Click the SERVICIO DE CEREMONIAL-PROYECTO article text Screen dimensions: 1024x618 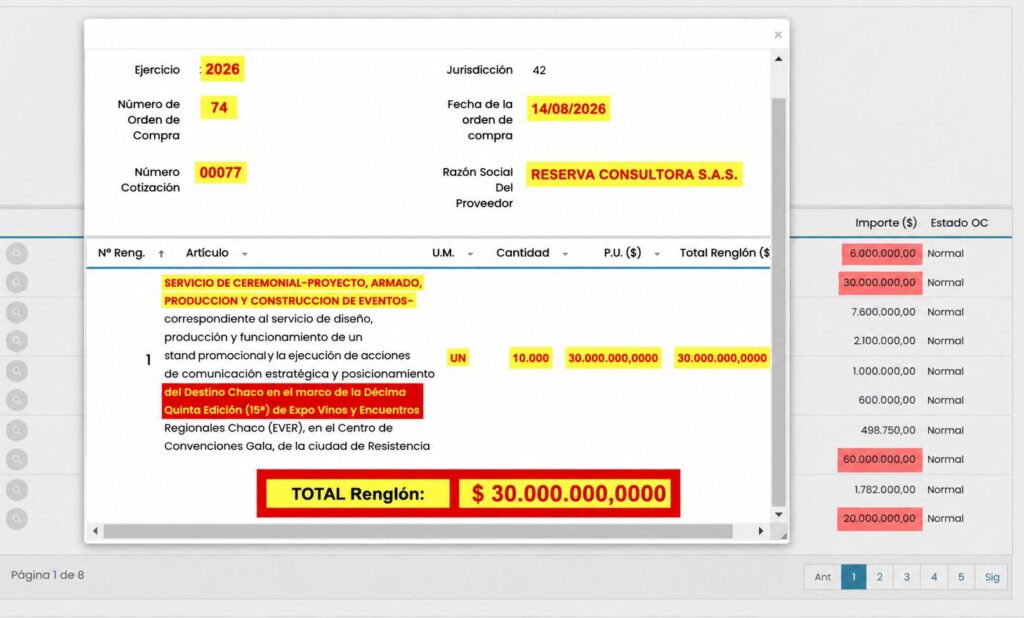click(x=293, y=291)
